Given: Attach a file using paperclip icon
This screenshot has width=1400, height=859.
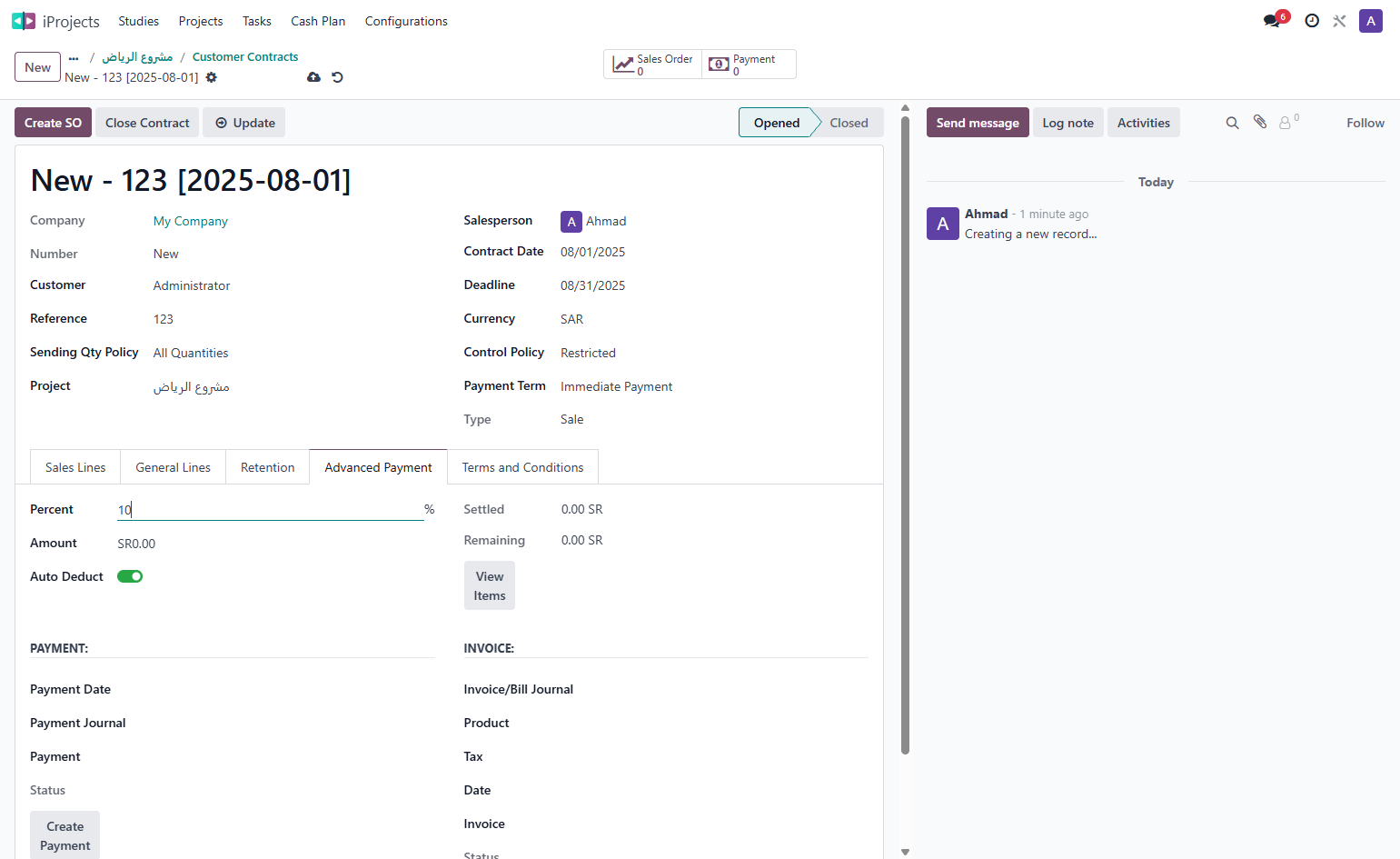Looking at the screenshot, I should tap(1260, 122).
